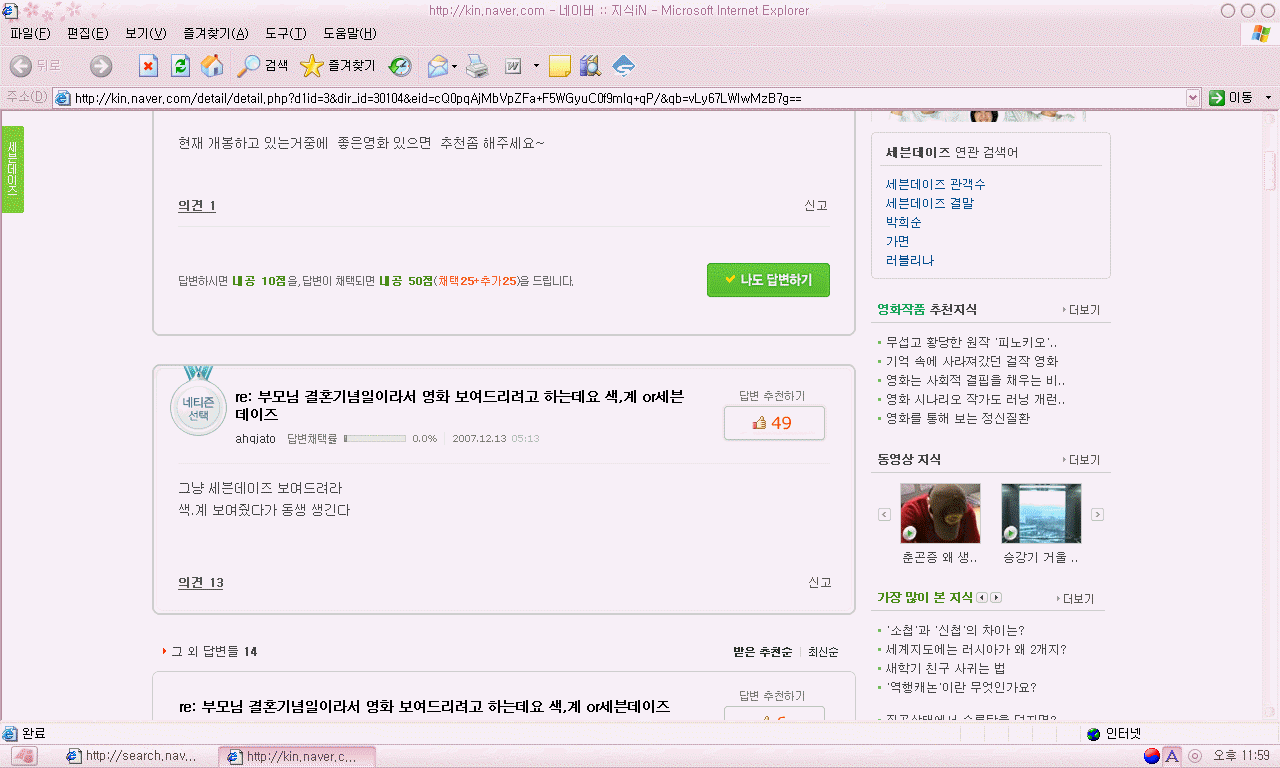This screenshot has height=768, width=1280.
Task: Open the 도구(T) menu
Action: (x=285, y=34)
